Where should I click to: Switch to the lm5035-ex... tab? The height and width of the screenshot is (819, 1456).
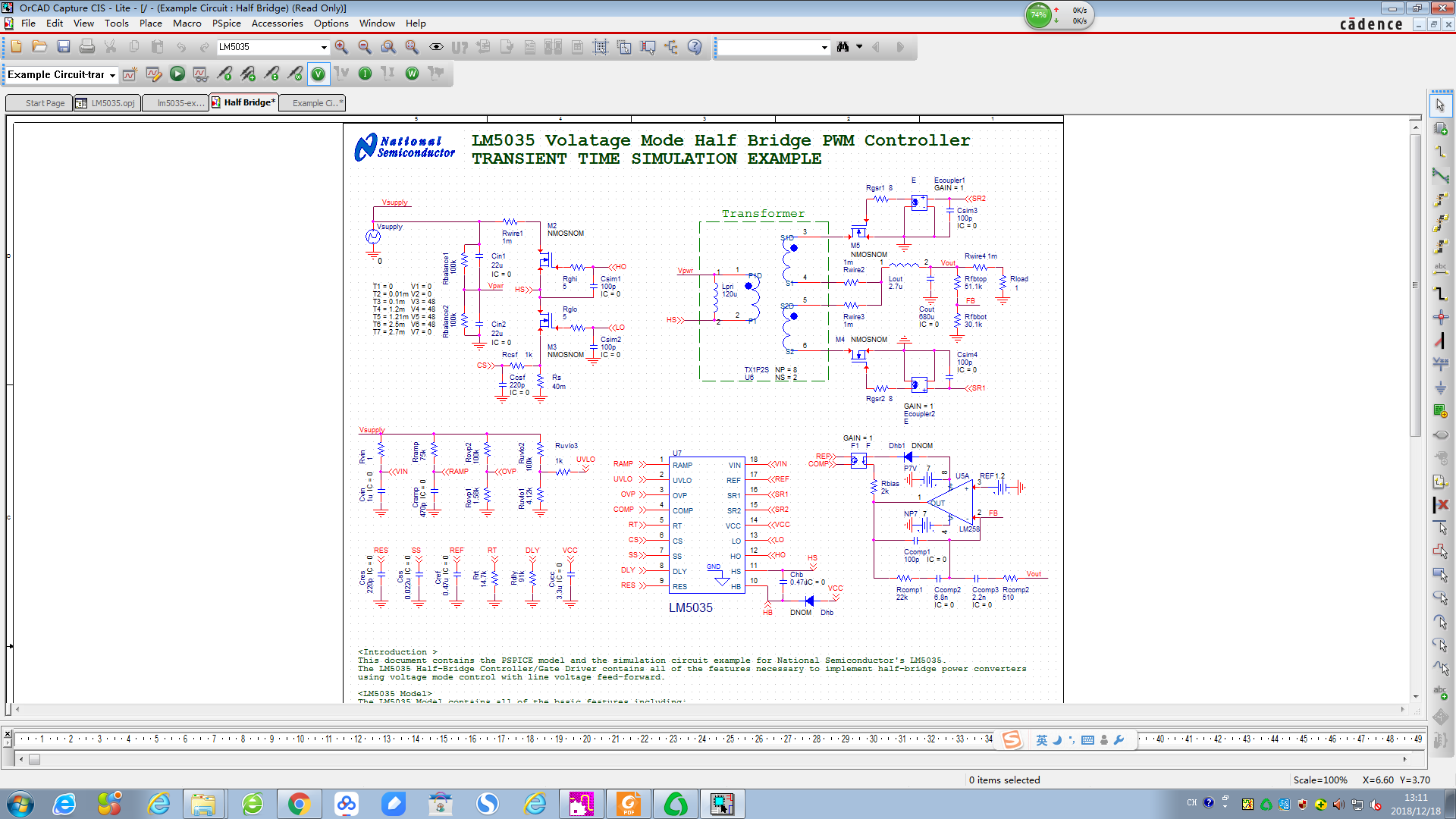(175, 103)
